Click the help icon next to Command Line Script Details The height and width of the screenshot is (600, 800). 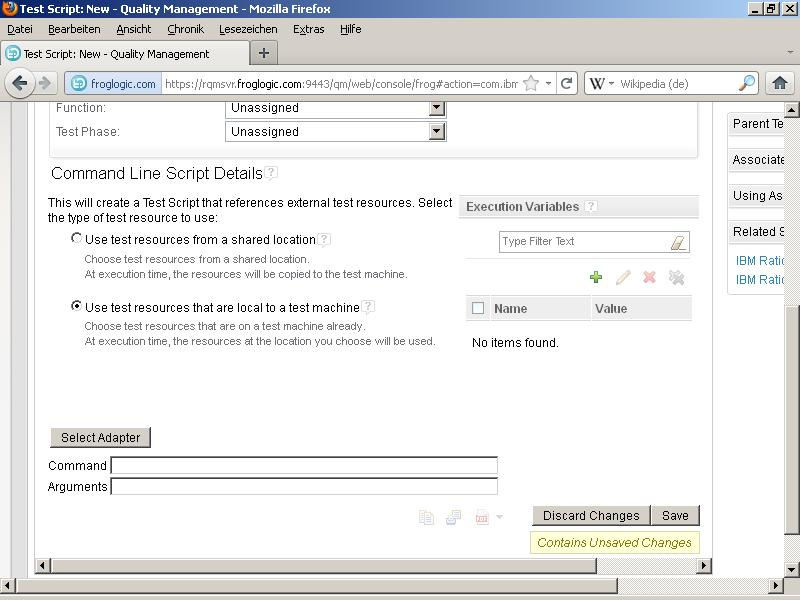pyautogui.click(x=271, y=173)
